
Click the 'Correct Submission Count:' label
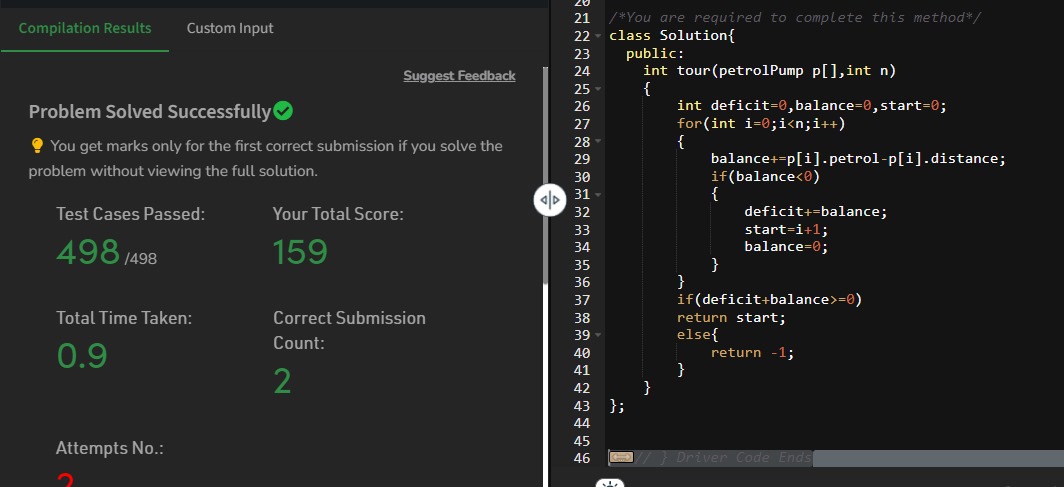click(349, 330)
